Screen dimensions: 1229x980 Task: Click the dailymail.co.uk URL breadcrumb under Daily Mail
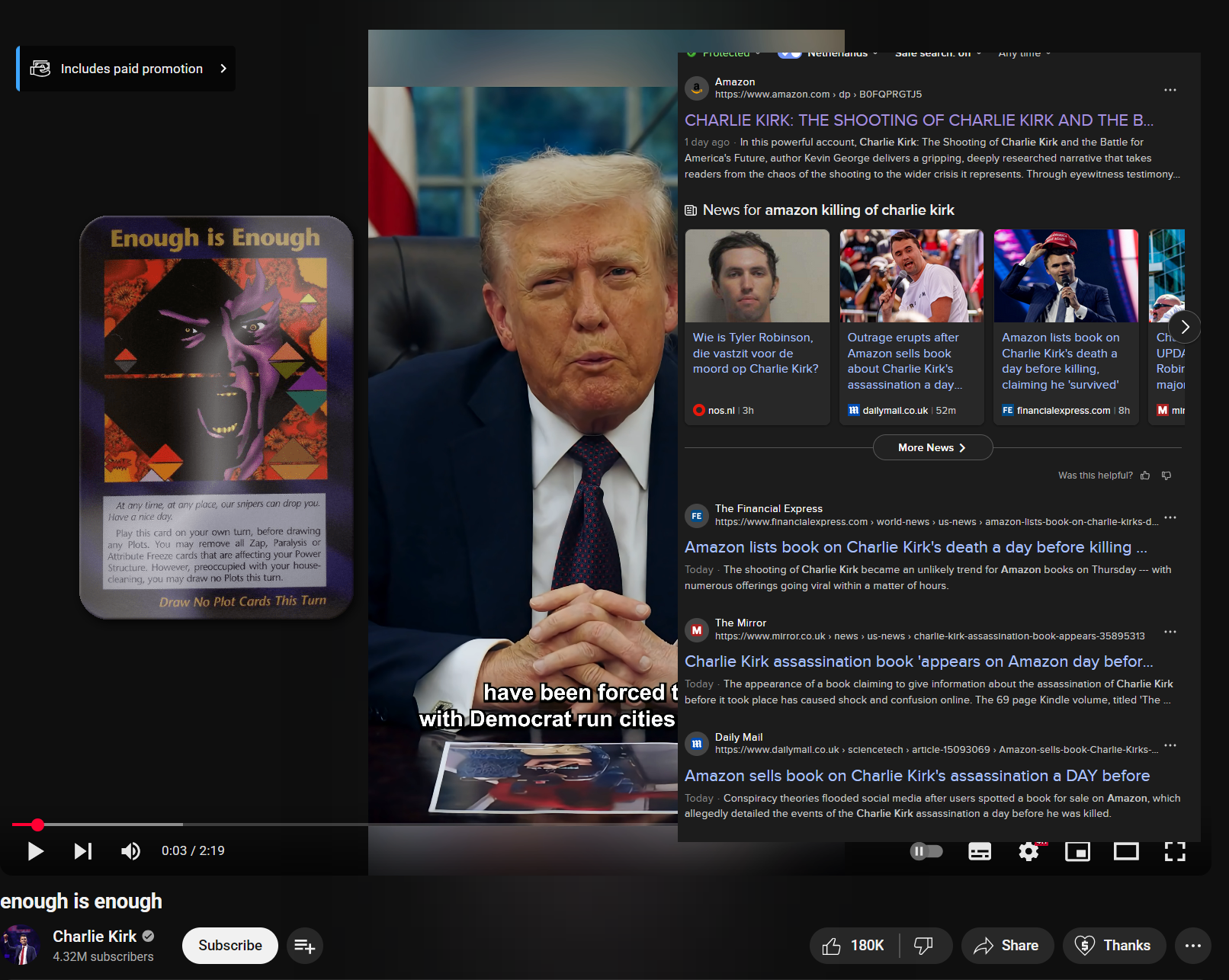pos(937,750)
